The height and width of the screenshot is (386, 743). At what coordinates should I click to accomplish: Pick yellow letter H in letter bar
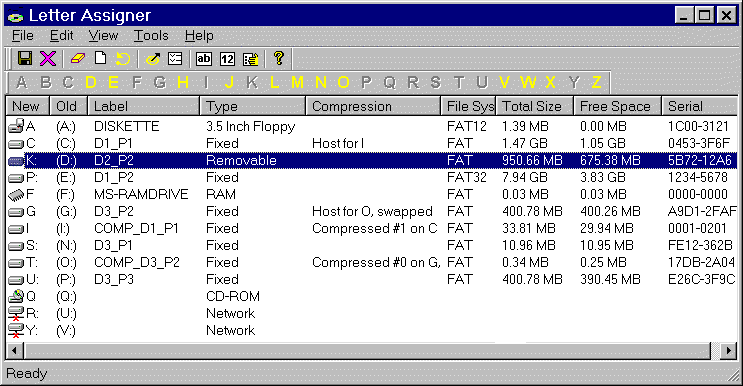tap(183, 82)
